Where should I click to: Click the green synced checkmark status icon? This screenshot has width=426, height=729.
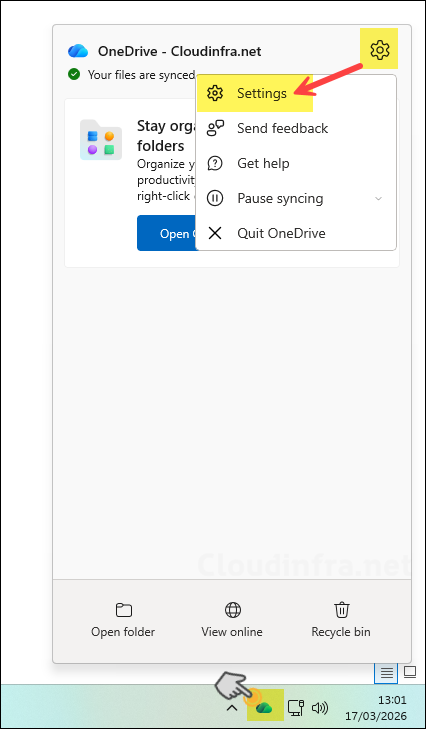pyautogui.click(x=73, y=74)
